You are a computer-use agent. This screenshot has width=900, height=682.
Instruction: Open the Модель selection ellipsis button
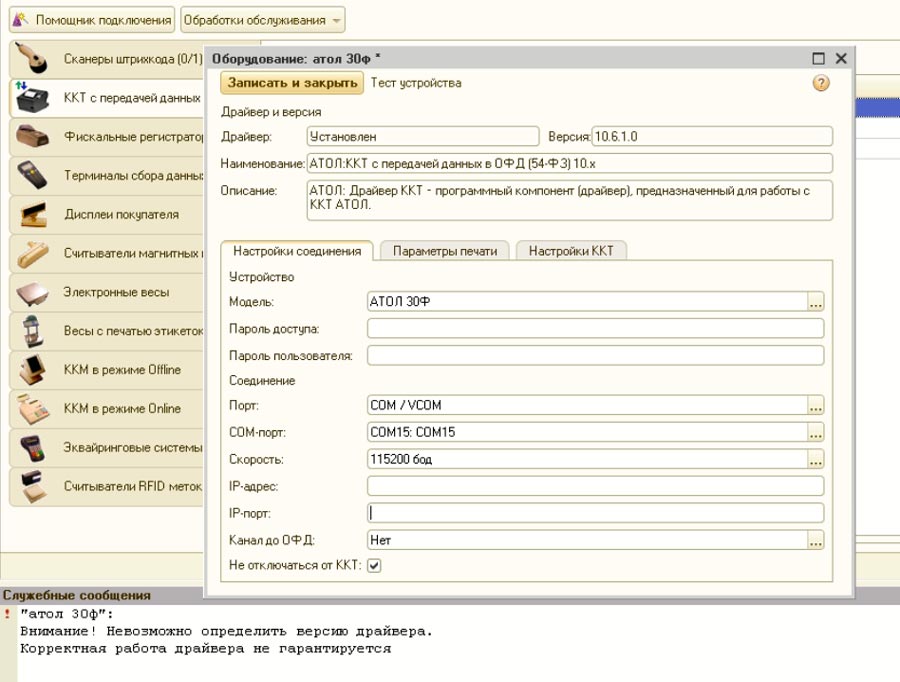pos(816,302)
